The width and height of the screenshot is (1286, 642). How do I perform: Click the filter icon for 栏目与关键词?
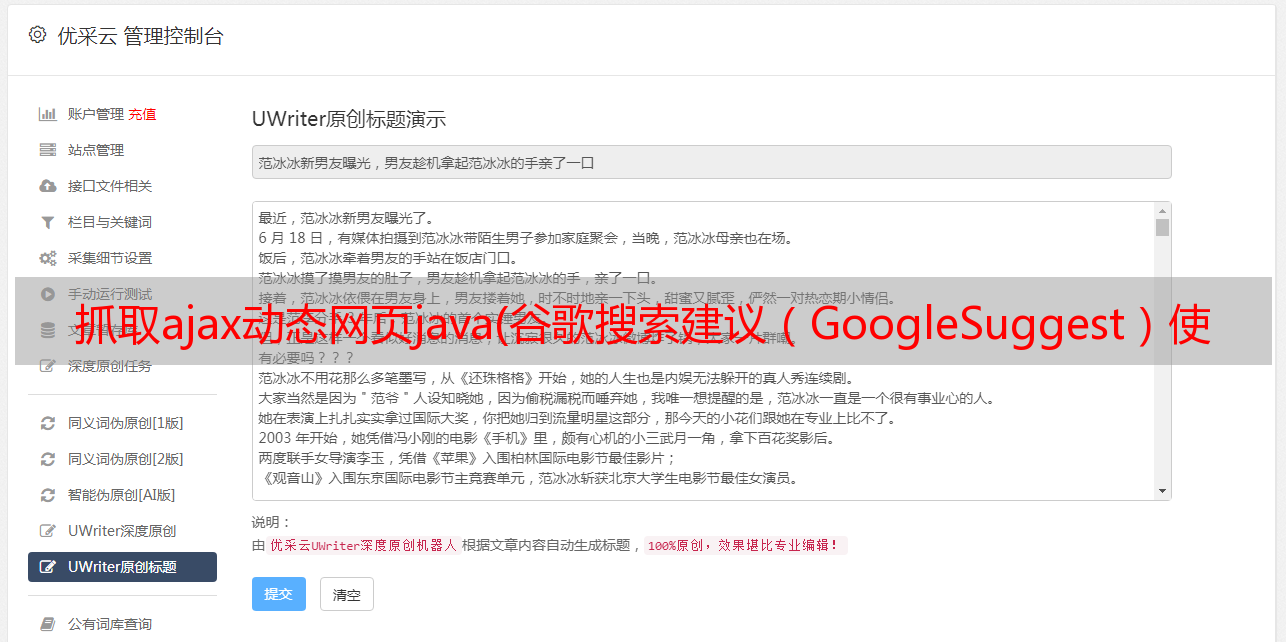click(47, 222)
